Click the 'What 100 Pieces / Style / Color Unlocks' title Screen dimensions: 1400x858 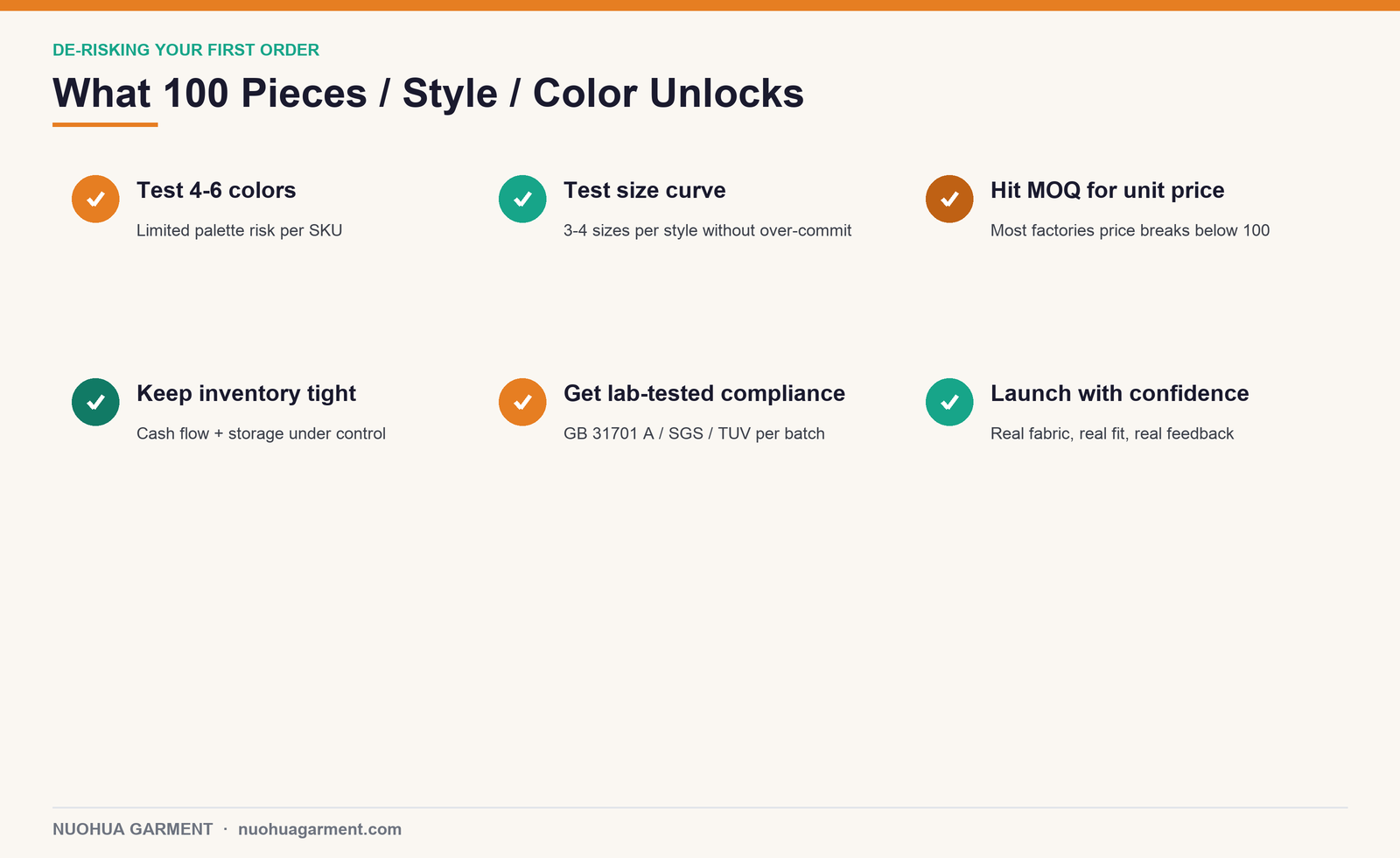coord(428,93)
